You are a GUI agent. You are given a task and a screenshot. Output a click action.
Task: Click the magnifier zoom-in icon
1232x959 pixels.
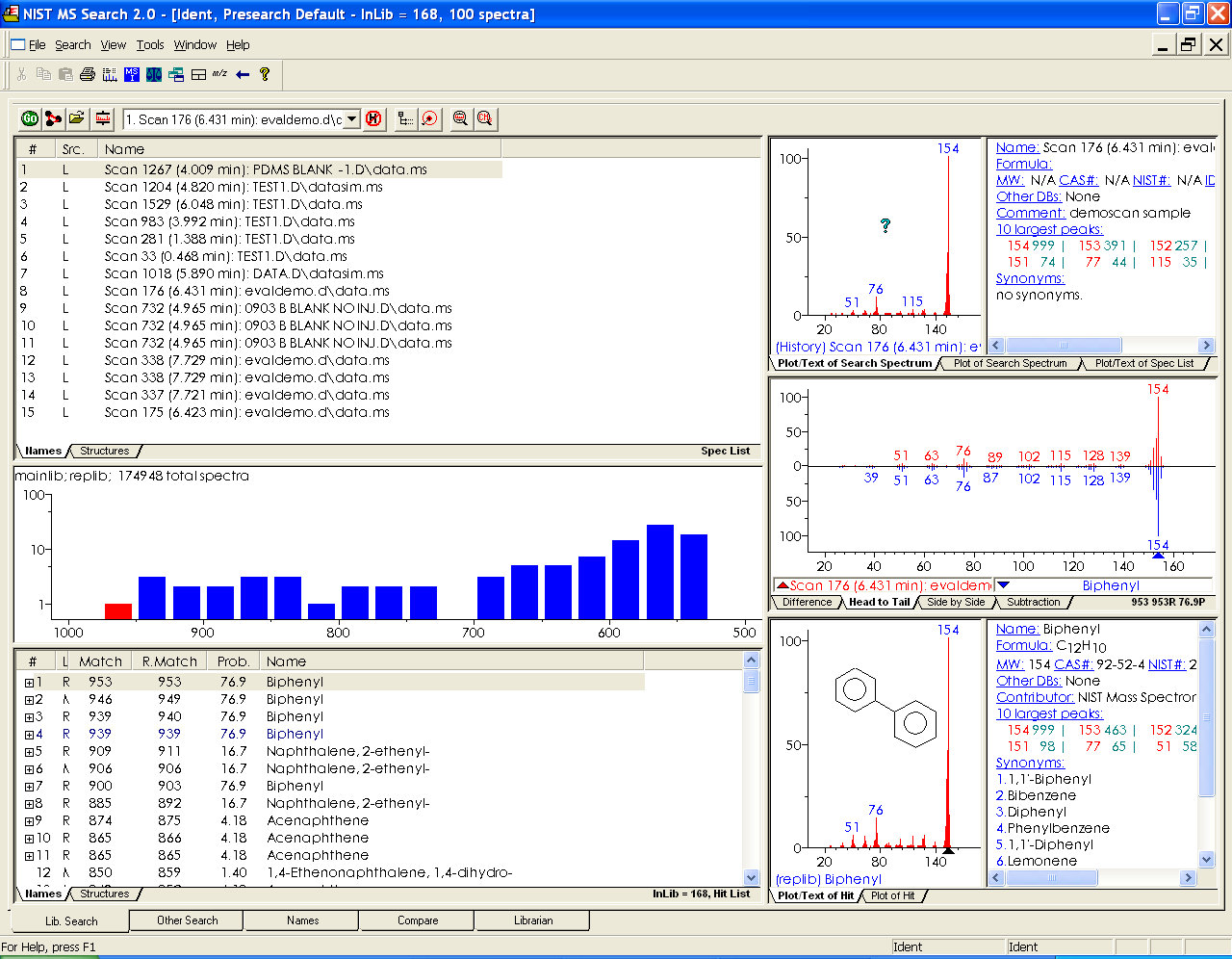[460, 119]
